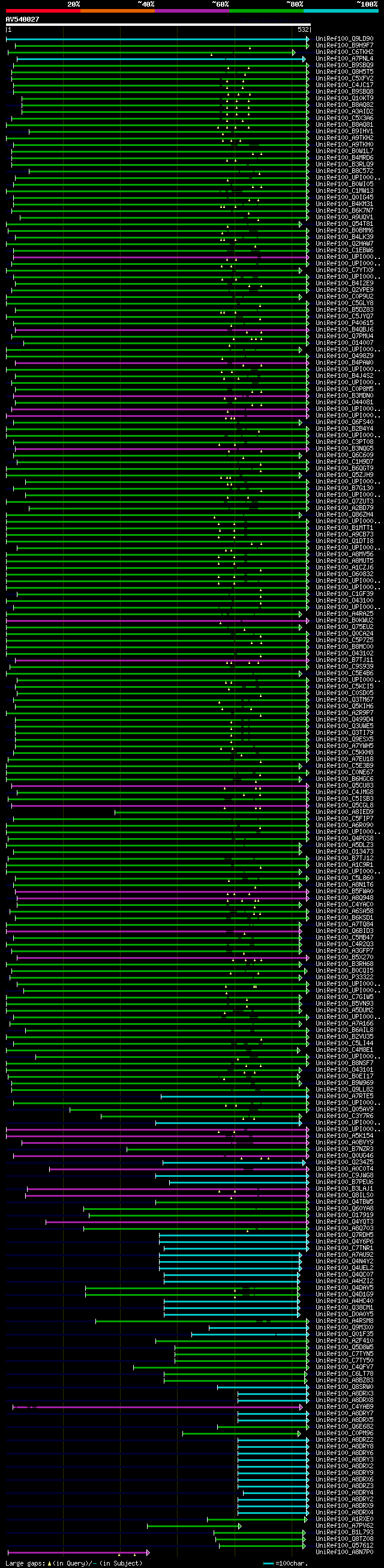The width and height of the screenshot is (384, 1568).
Task: Click the purple ~60% identity legend segment
Action: click(192, 10)
